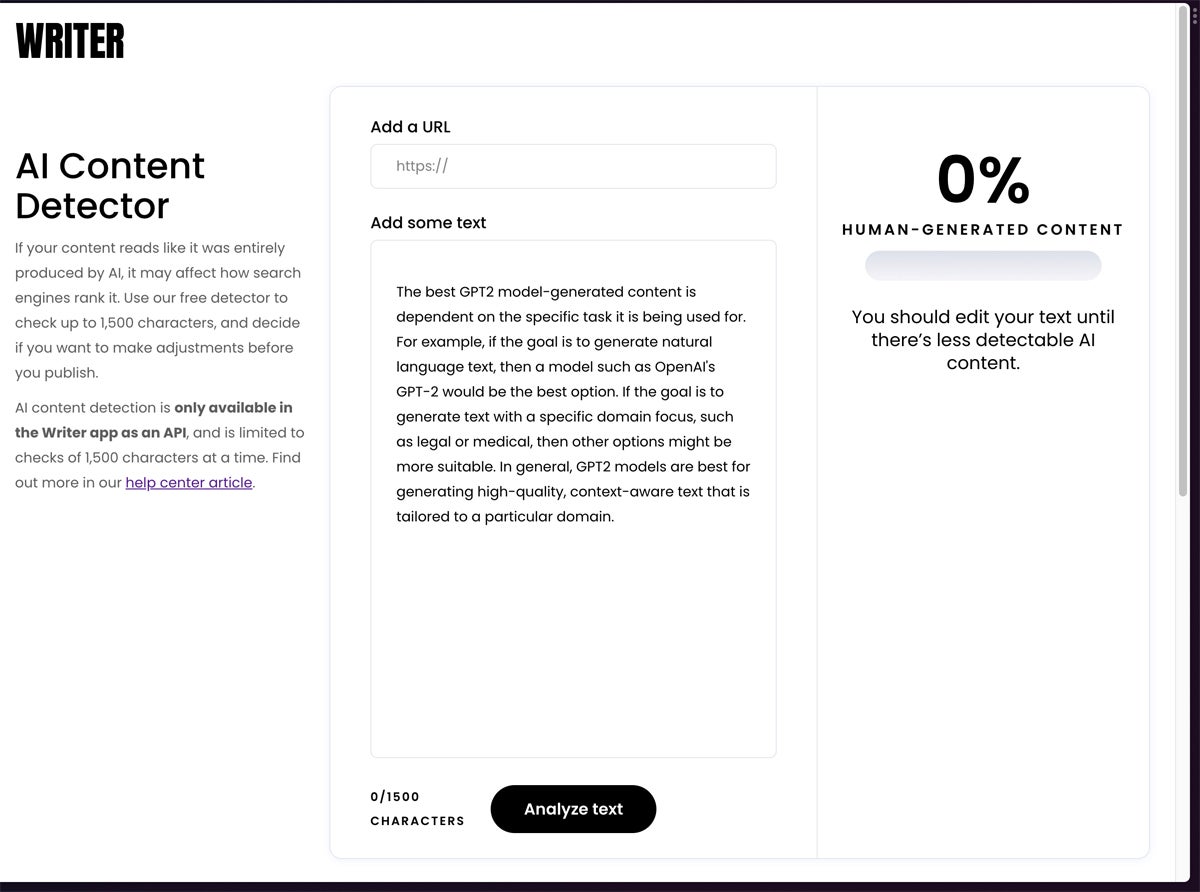Click the Add a URL label
1200x892 pixels.
coord(410,127)
